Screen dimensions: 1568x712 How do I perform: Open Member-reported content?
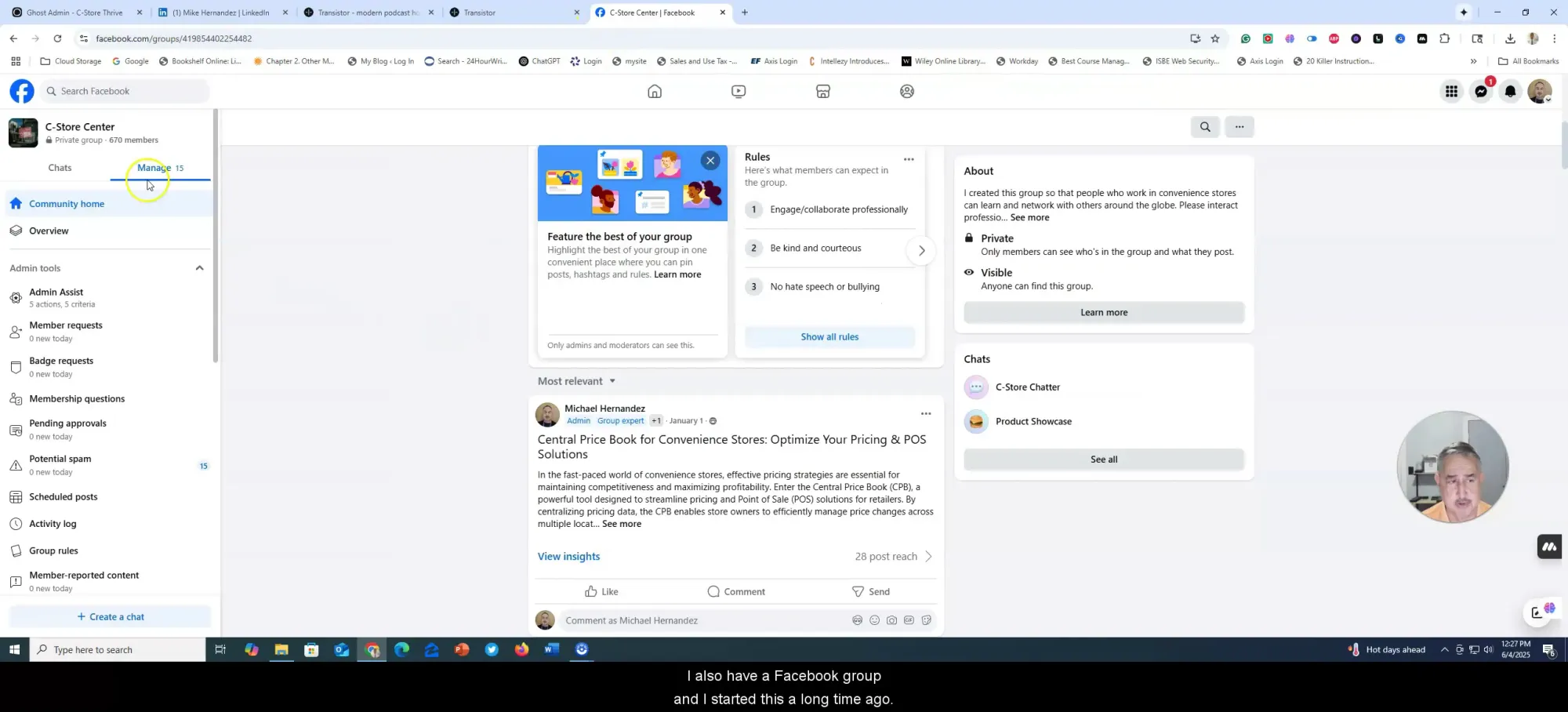coord(110,582)
